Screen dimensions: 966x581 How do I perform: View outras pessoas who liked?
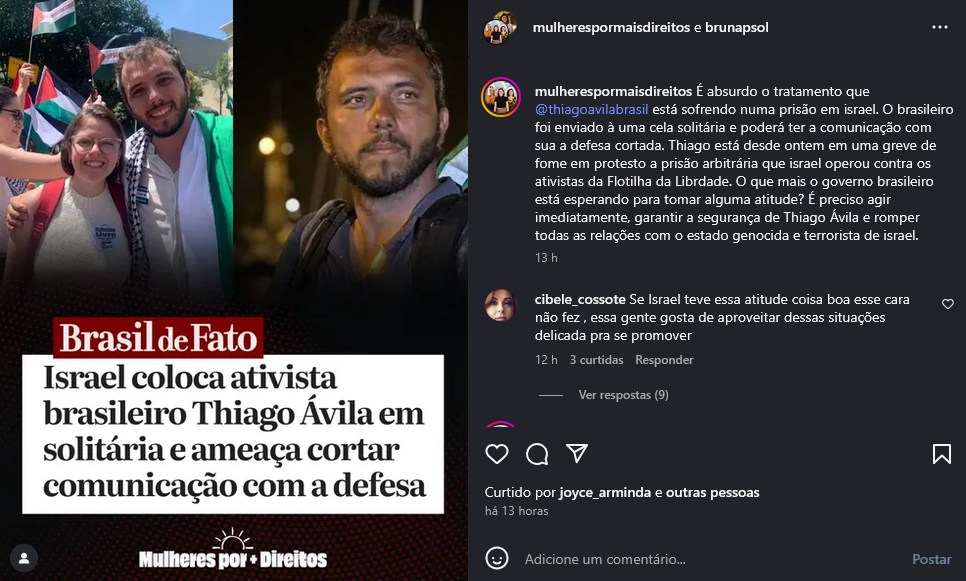coord(712,492)
